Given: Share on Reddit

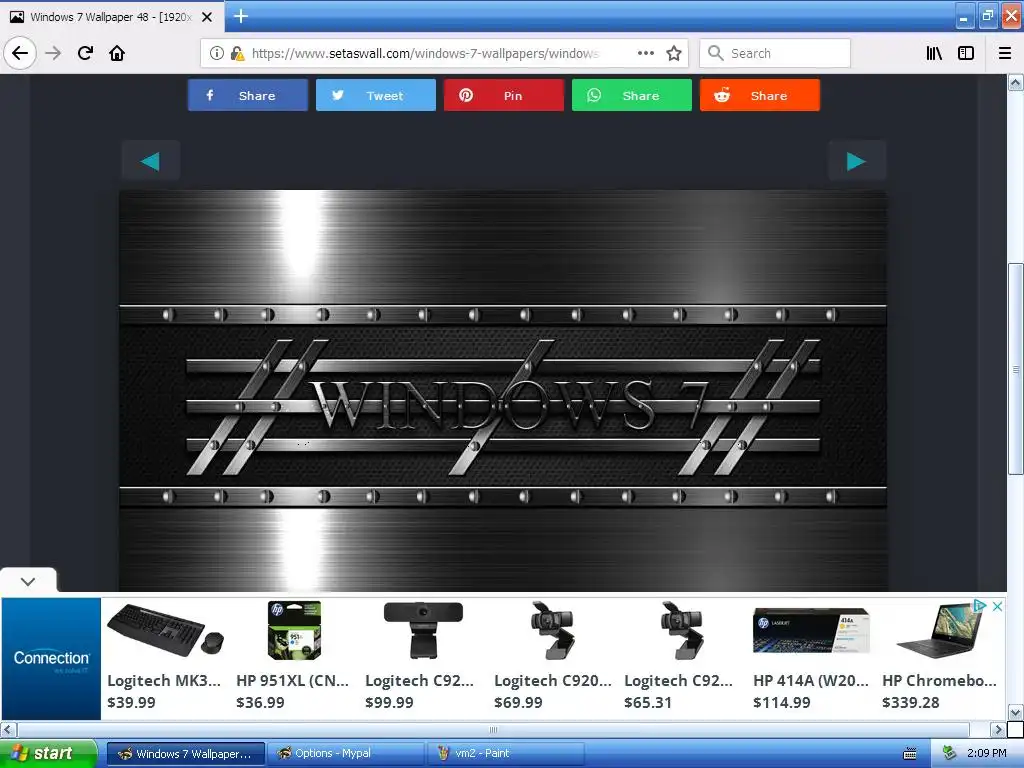Looking at the screenshot, I should point(760,95).
